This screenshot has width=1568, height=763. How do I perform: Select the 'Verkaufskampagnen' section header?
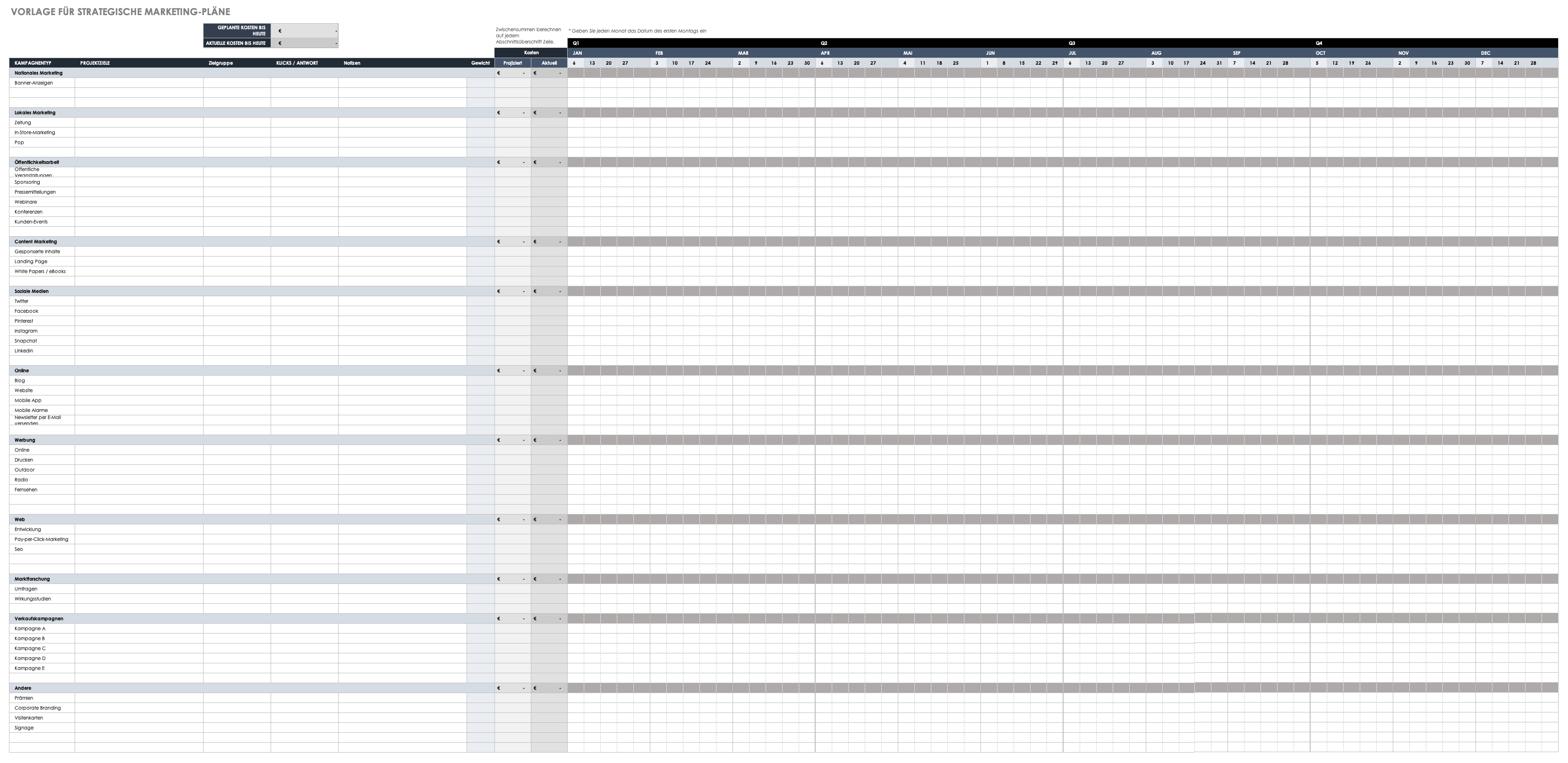tap(251, 618)
